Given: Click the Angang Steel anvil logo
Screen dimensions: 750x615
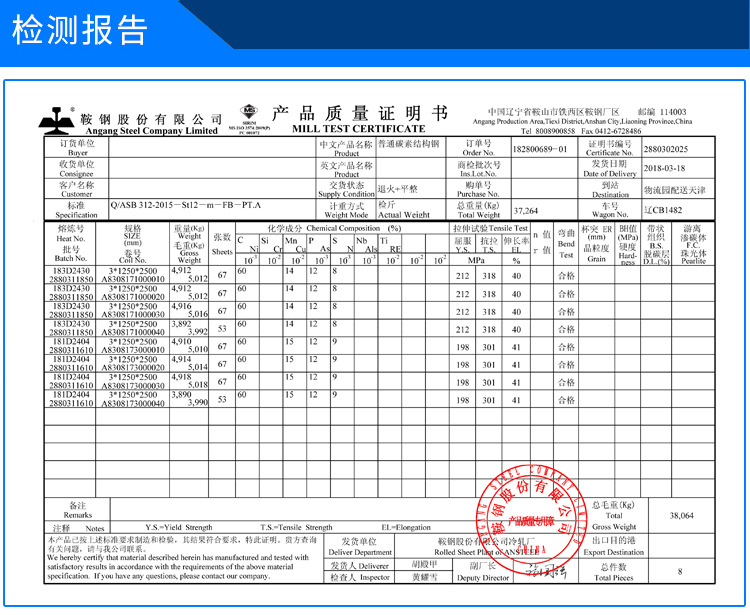Looking at the screenshot, I should [x=57, y=121].
